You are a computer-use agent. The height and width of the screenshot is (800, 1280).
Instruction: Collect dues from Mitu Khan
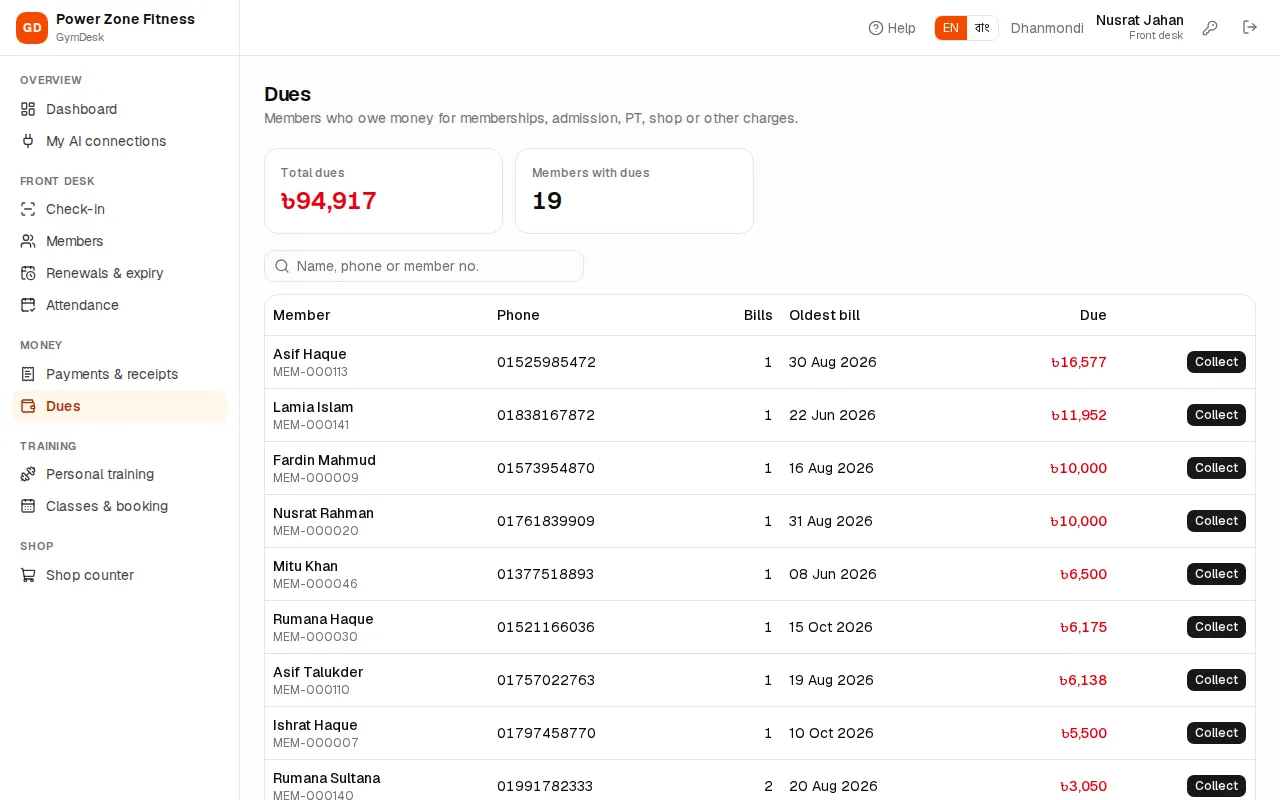tap(1216, 574)
